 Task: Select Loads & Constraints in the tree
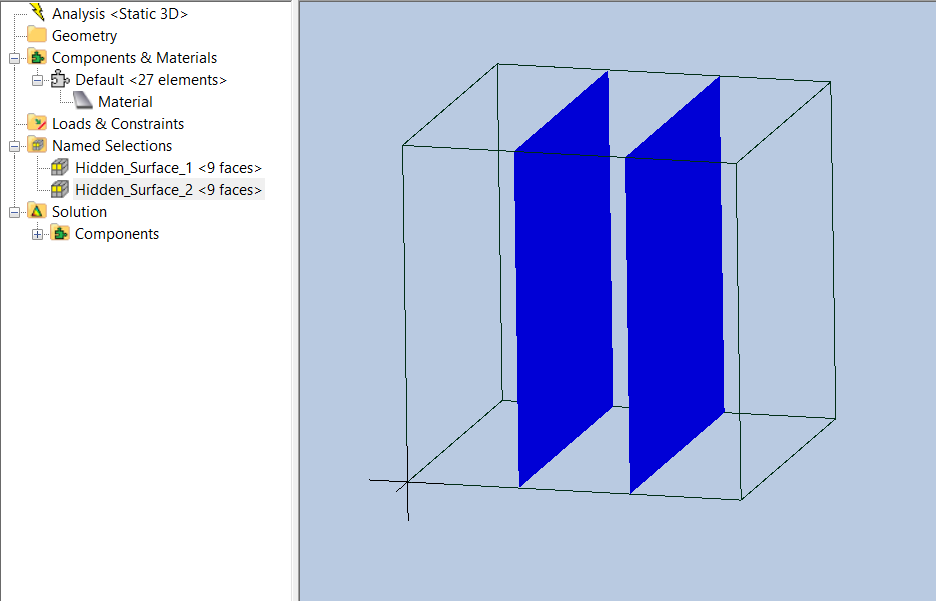pos(118,124)
